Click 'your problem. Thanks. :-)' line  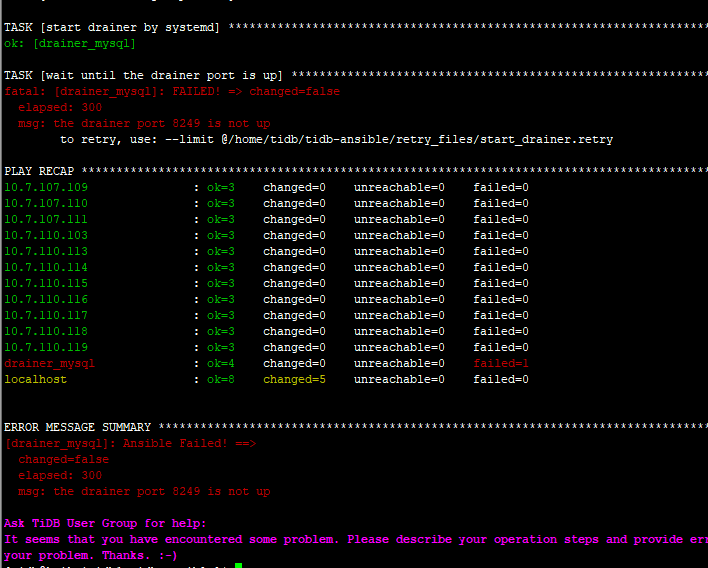(91, 556)
